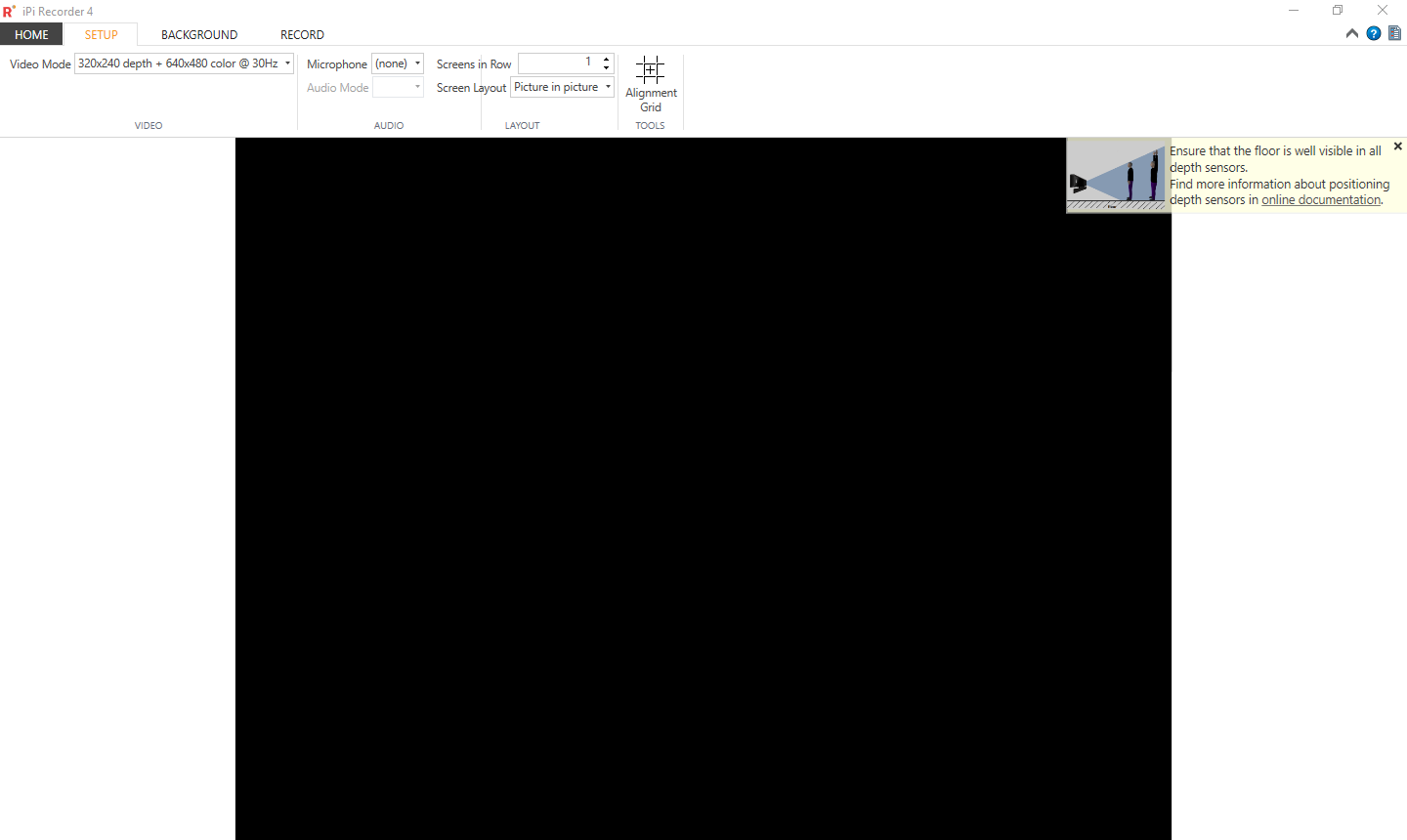The image size is (1407, 840).
Task: Open the Alignment Grid tool
Action: tap(651, 84)
